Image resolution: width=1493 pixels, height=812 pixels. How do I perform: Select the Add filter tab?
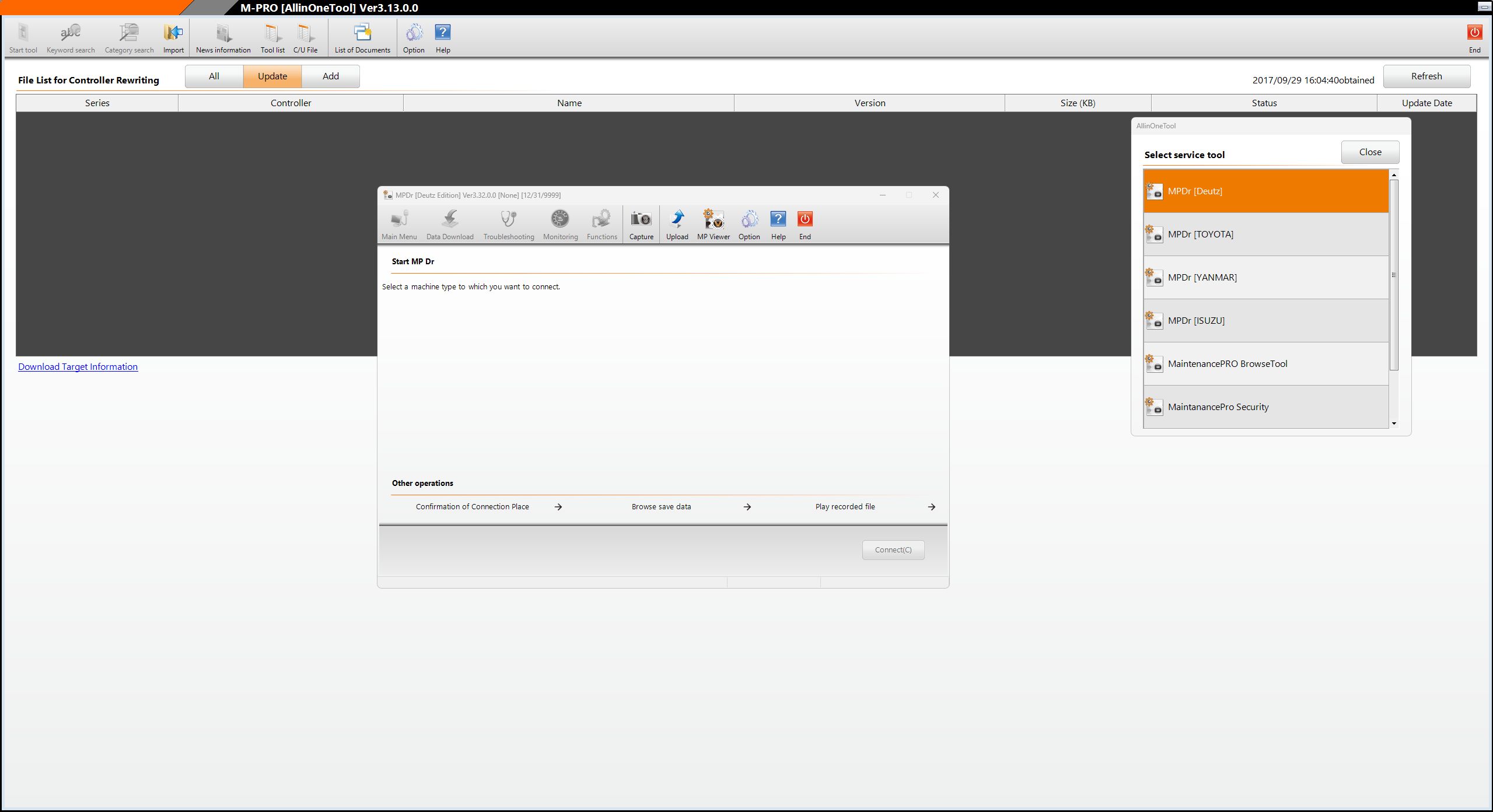click(331, 76)
